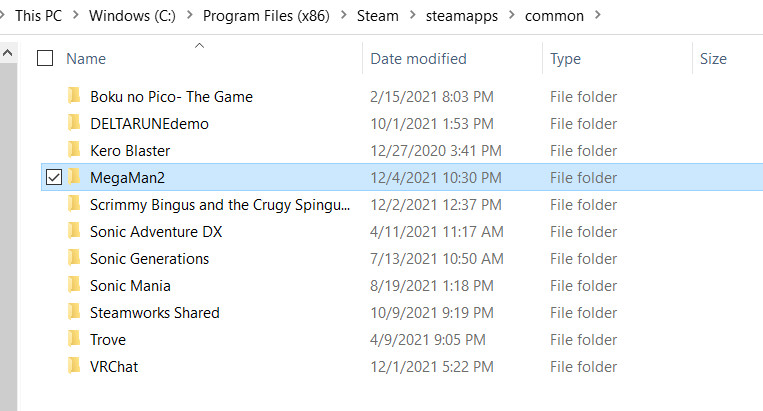Click the Sonic Generations folder icon

(73, 259)
